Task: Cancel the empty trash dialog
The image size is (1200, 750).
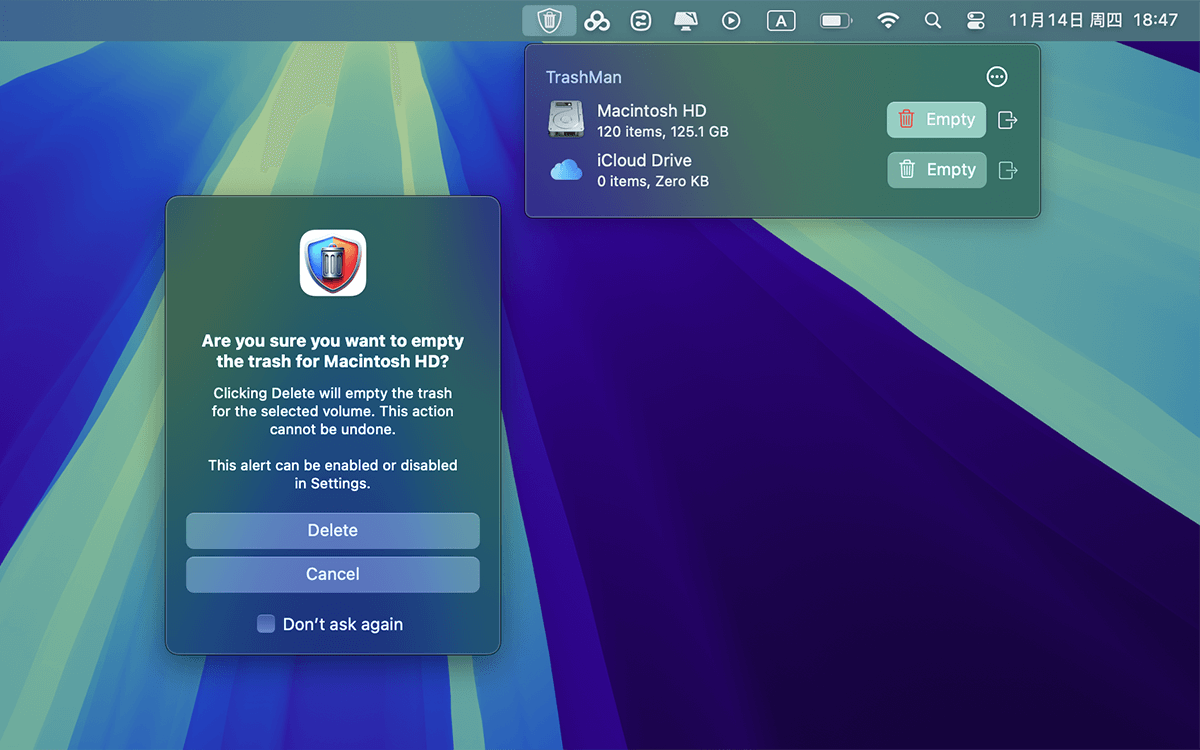Action: tap(333, 575)
